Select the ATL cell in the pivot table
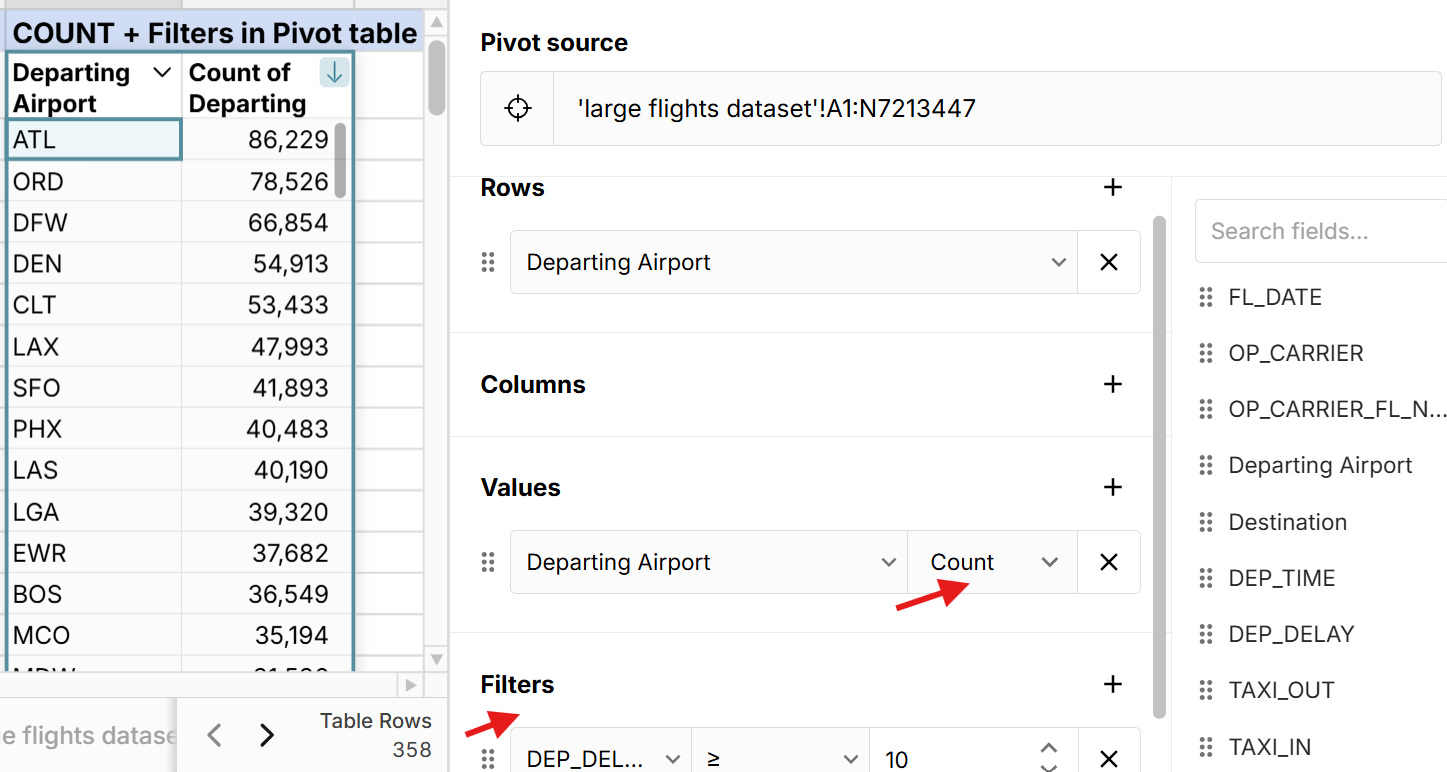The height and width of the screenshot is (772, 1447). point(94,140)
